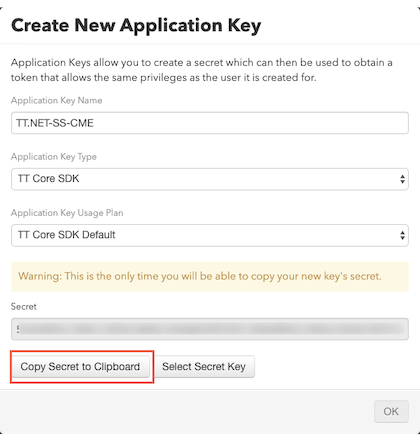420x440 pixels.
Task: Click the Application Key Name label
Action: [57, 100]
